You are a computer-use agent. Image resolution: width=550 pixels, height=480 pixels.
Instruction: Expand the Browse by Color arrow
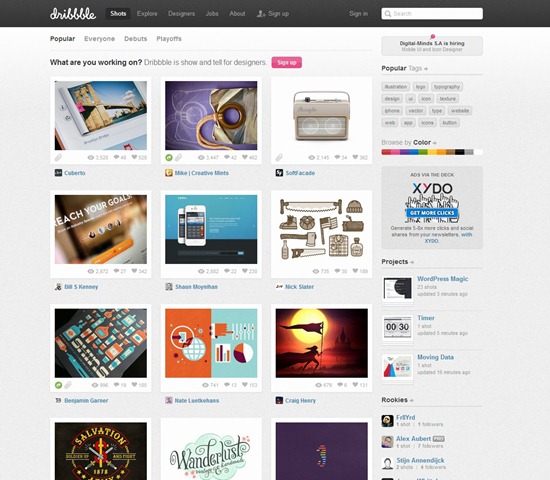point(435,143)
